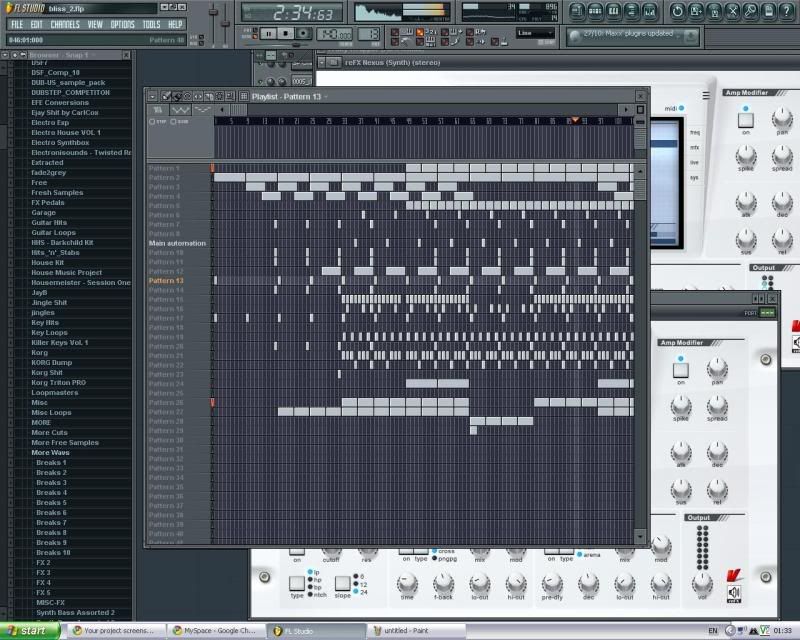Click the playlist timeline position marker

pos(574,120)
